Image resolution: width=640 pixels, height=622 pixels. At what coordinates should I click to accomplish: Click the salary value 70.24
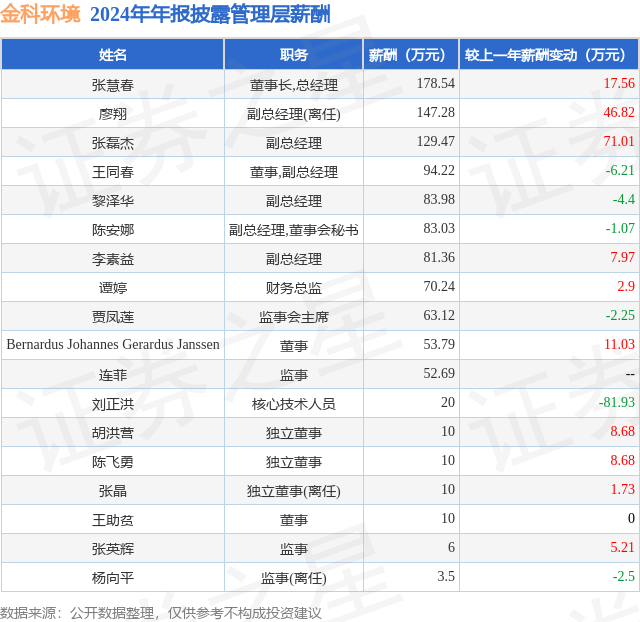point(439,287)
